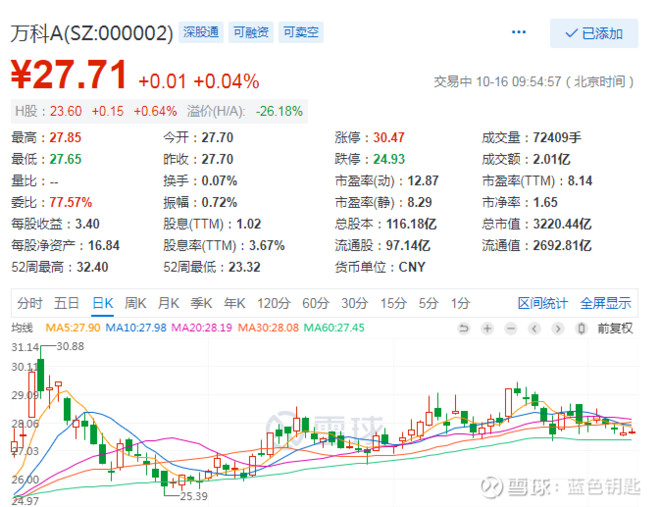Click the 30.88 high marker on chart
660x507 pixels.
pyautogui.click(x=70, y=346)
